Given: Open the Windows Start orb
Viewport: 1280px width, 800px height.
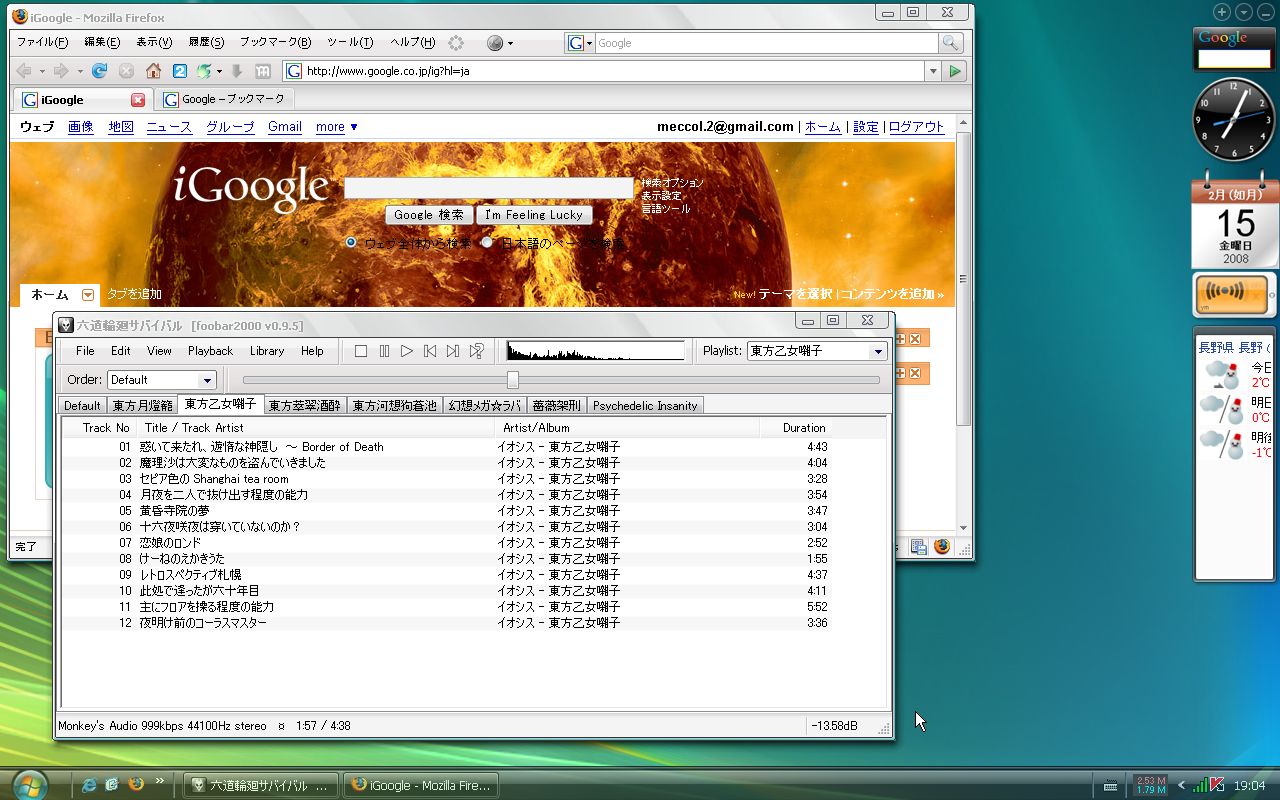Looking at the screenshot, I should pyautogui.click(x=31, y=783).
